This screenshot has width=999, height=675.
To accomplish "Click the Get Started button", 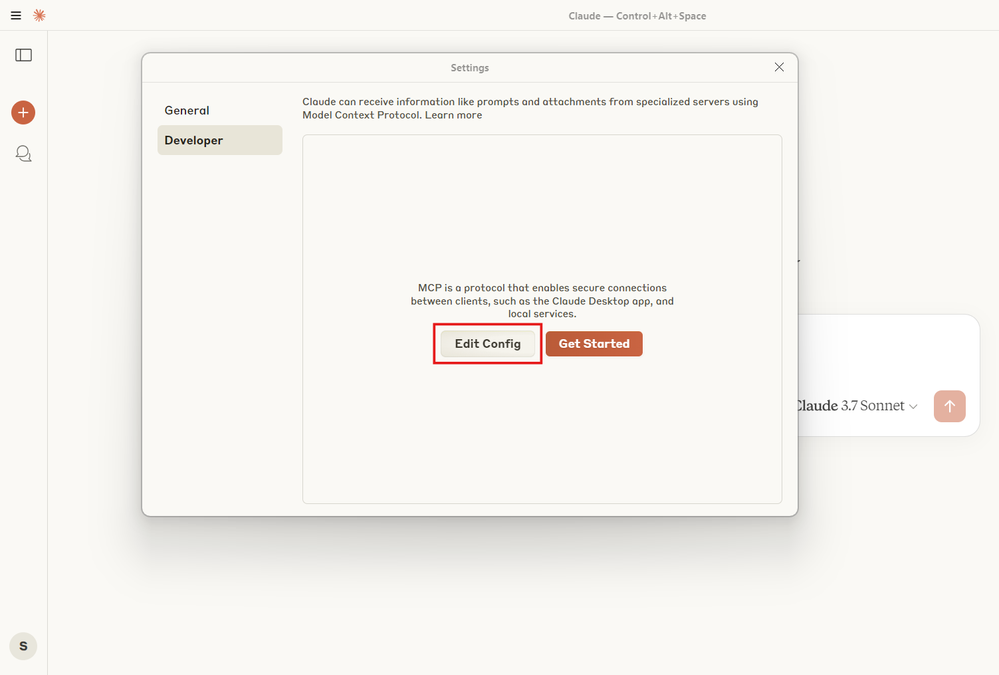I will pos(594,344).
